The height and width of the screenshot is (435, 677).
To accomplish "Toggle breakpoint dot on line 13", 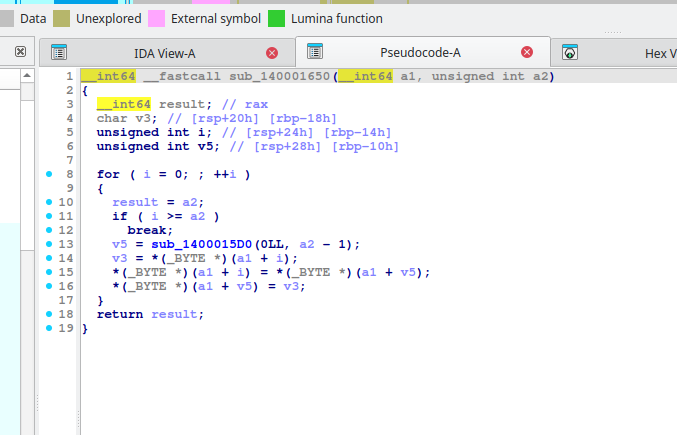I will pyautogui.click(x=49, y=244).
